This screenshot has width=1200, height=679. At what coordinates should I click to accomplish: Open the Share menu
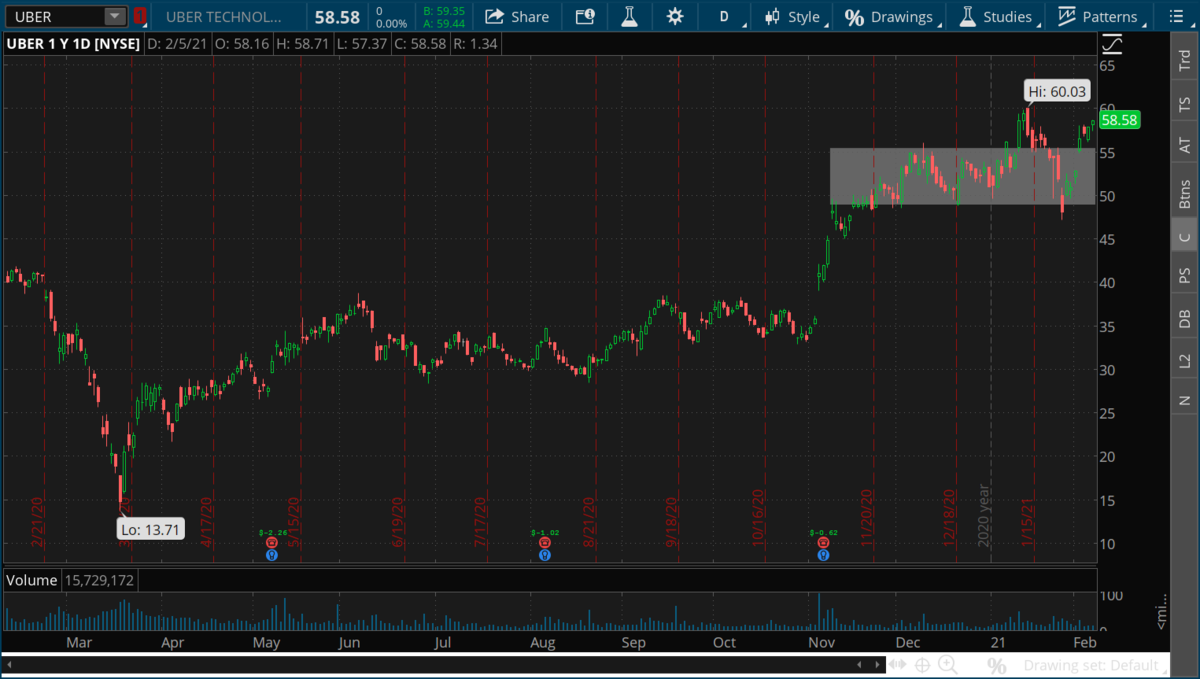[x=517, y=17]
